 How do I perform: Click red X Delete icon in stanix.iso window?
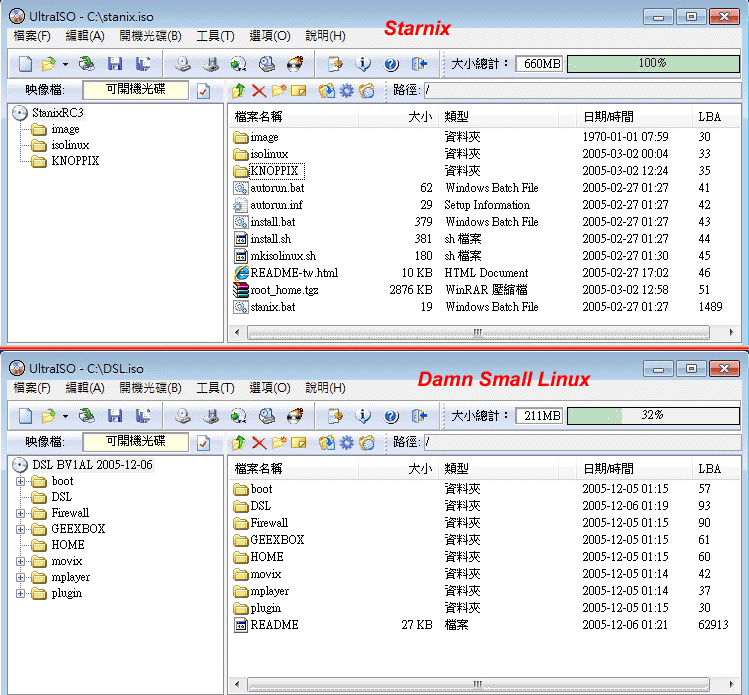(x=259, y=90)
